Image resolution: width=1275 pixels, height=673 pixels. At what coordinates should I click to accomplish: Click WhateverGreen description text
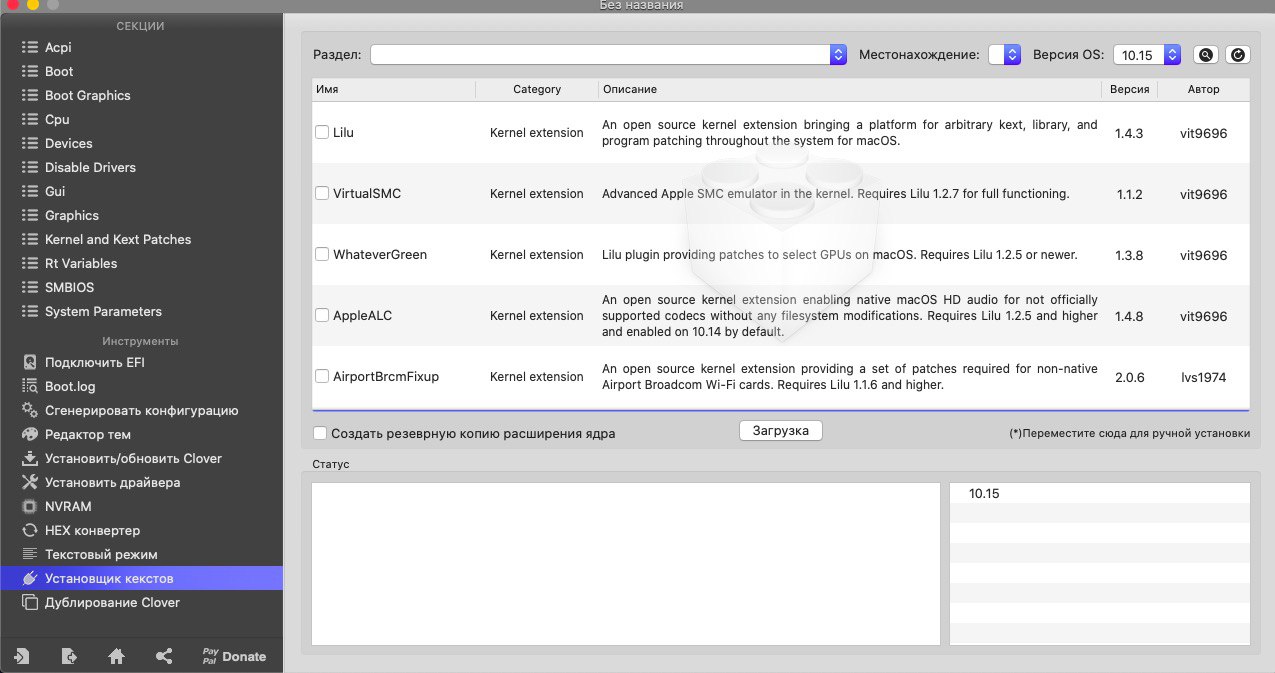(840, 255)
